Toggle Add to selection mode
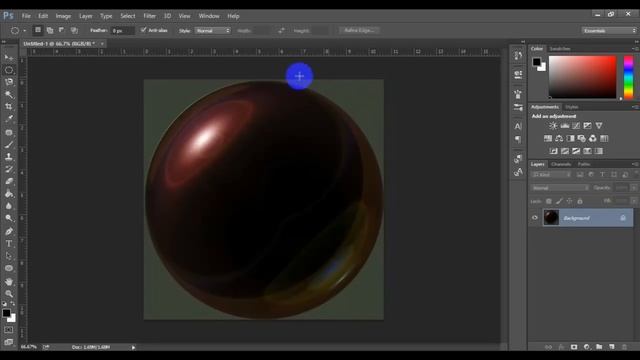640x360 pixels. (x=50, y=30)
